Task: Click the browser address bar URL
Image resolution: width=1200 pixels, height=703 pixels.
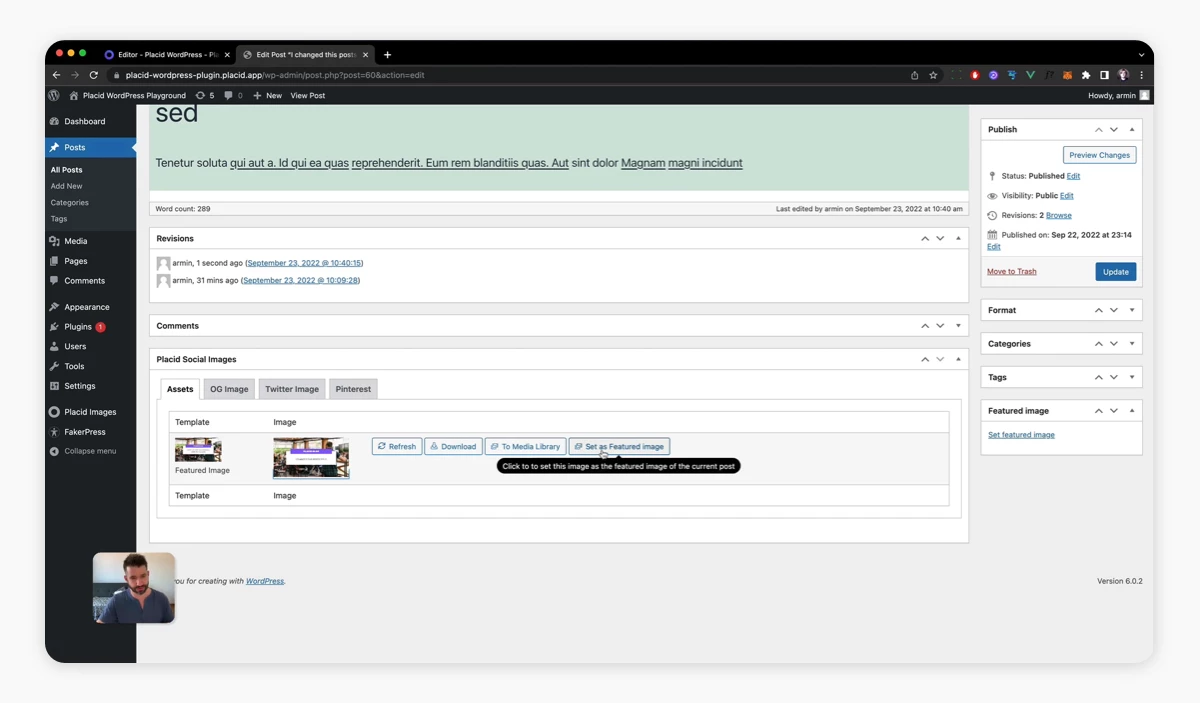Action: pyautogui.click(x=275, y=75)
